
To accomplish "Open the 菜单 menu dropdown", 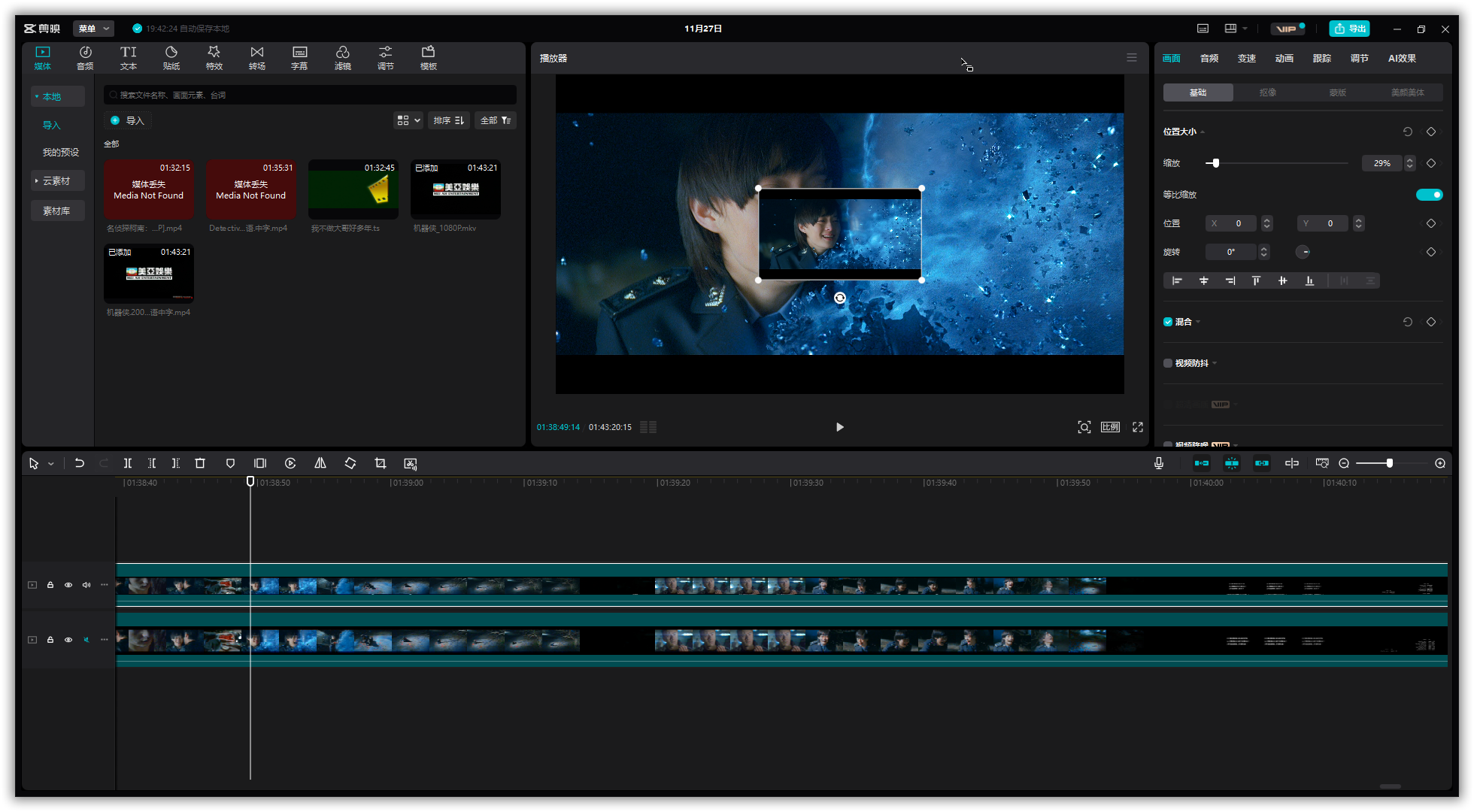I will coord(93,29).
